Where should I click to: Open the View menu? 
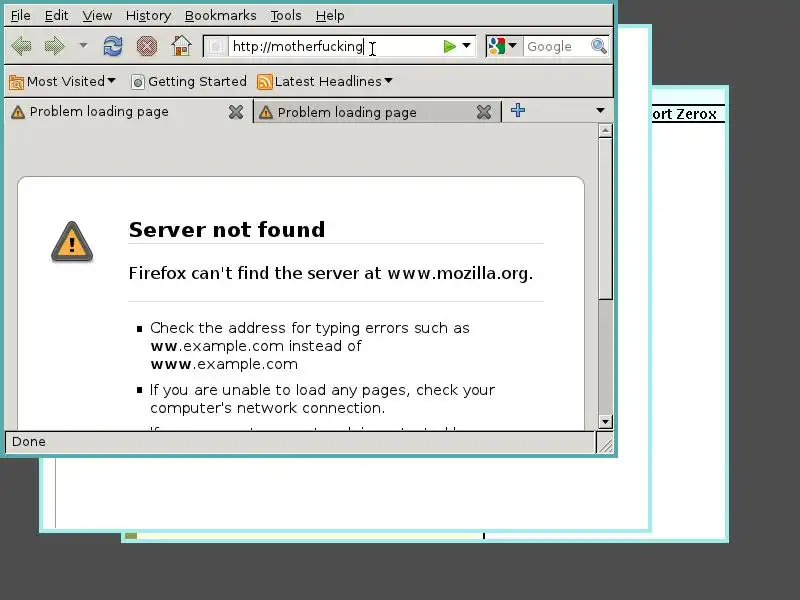coord(97,16)
